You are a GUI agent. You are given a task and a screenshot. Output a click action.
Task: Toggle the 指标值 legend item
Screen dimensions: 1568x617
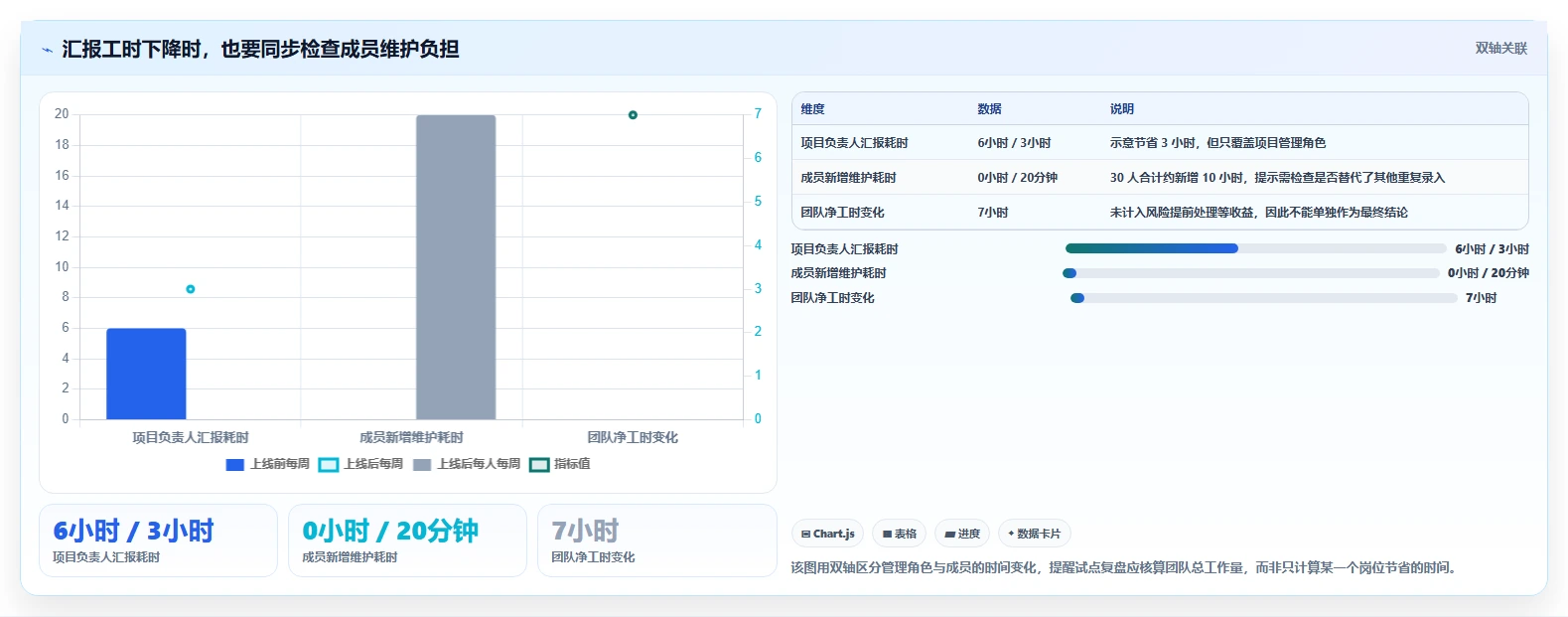pos(560,464)
